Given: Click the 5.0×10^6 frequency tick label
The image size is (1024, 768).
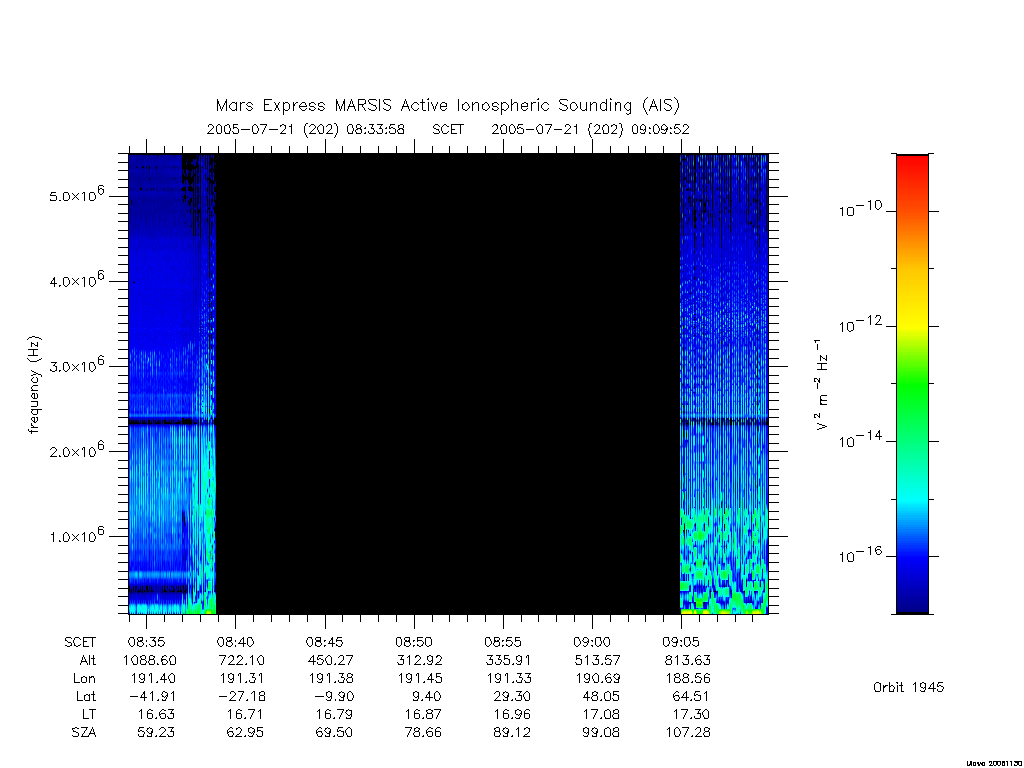Looking at the screenshot, I should click(76, 194).
